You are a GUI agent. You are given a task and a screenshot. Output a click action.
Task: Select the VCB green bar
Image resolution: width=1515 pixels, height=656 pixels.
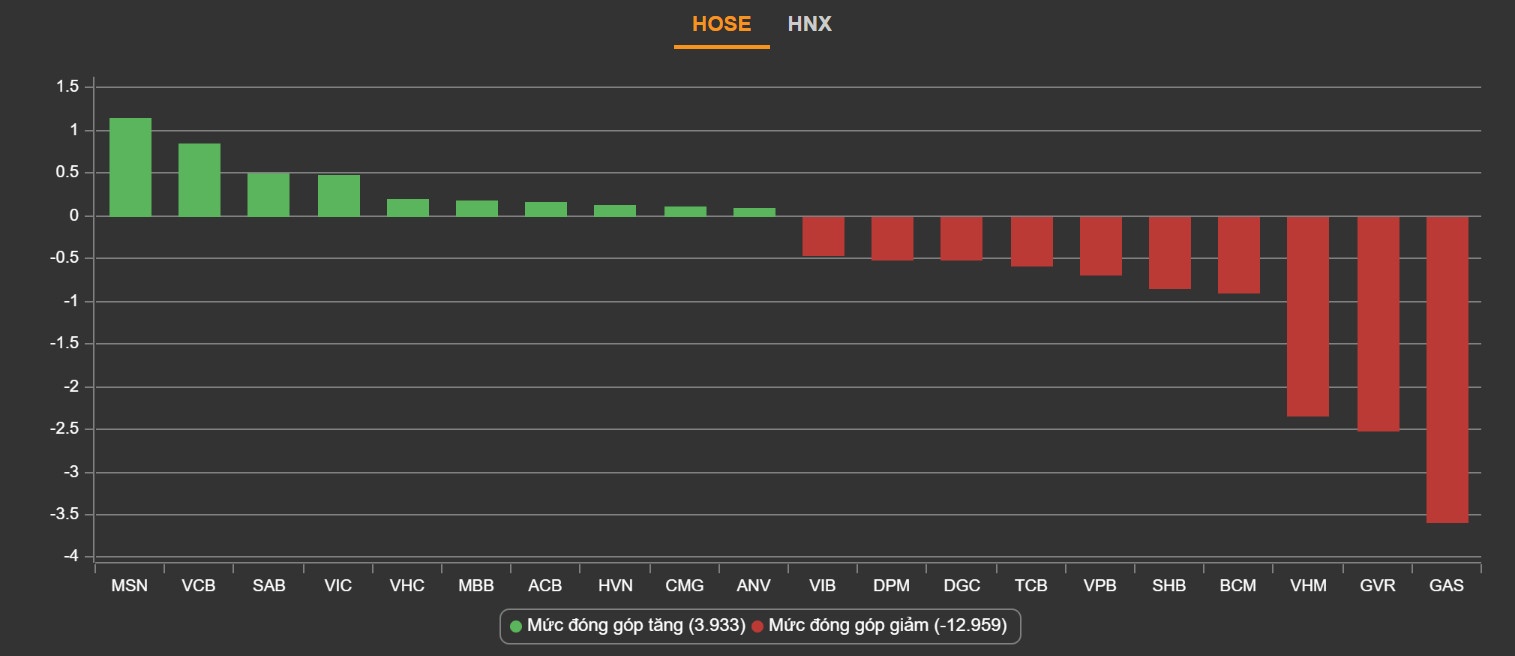[x=199, y=180]
